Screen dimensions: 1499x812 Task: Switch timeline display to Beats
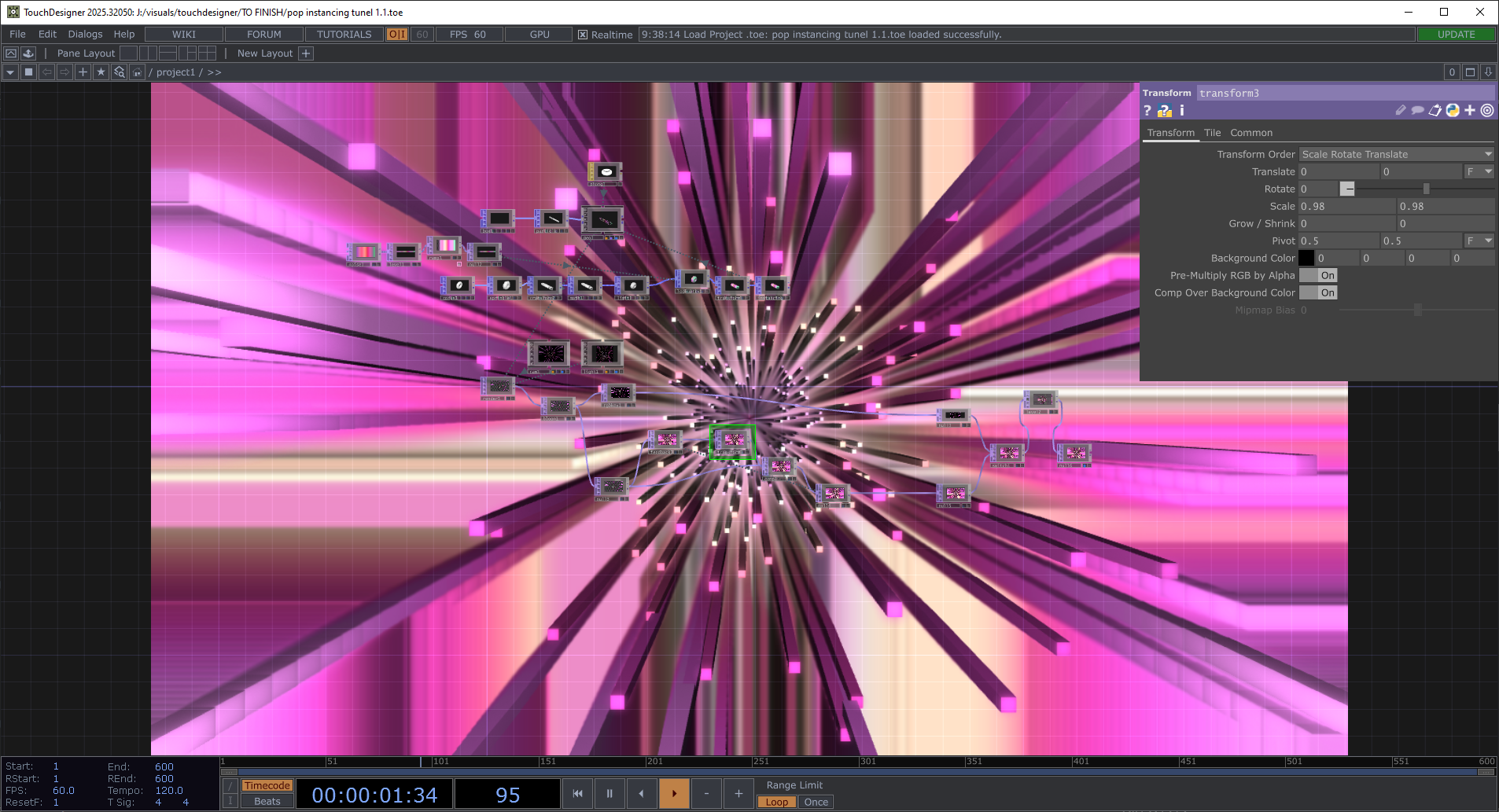tap(267, 802)
